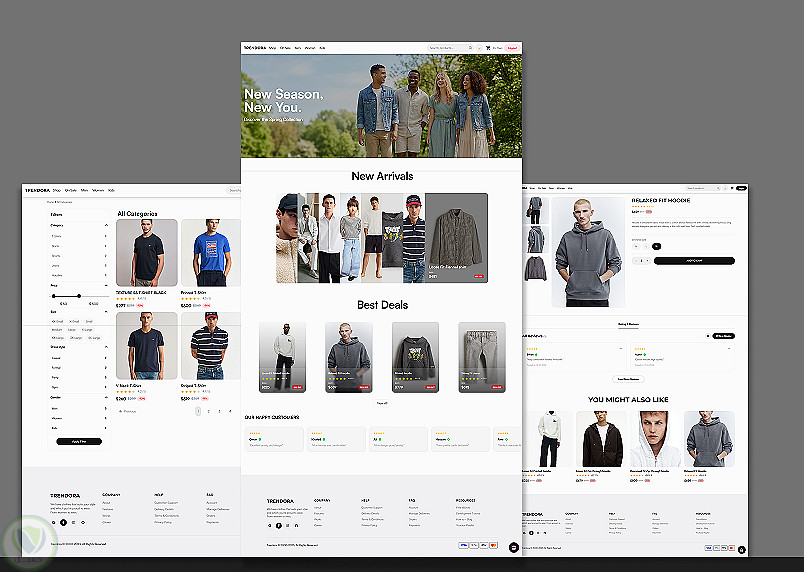Viewport: 804px width, 572px height.
Task: Select the first size option on hoodie page
Action: point(636,247)
